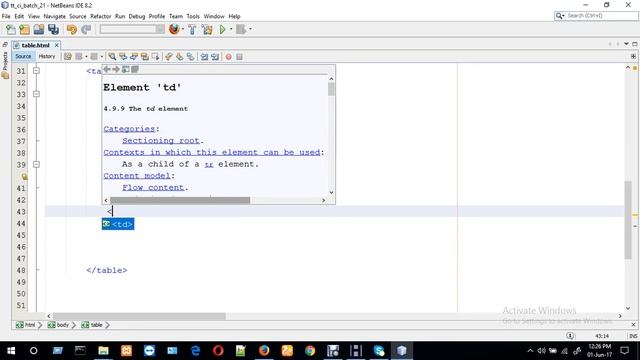Viewport: 640px width, 360px height.
Task: Click the Save All toolbar icon
Action: [53, 29]
